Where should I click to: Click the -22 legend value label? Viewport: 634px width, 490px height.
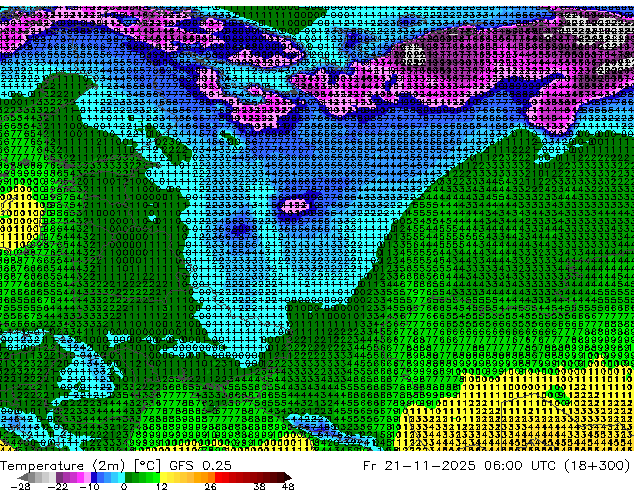tap(58, 486)
